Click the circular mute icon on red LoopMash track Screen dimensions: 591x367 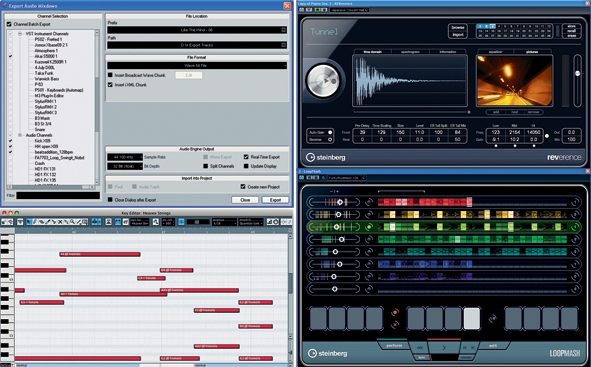[369, 202]
